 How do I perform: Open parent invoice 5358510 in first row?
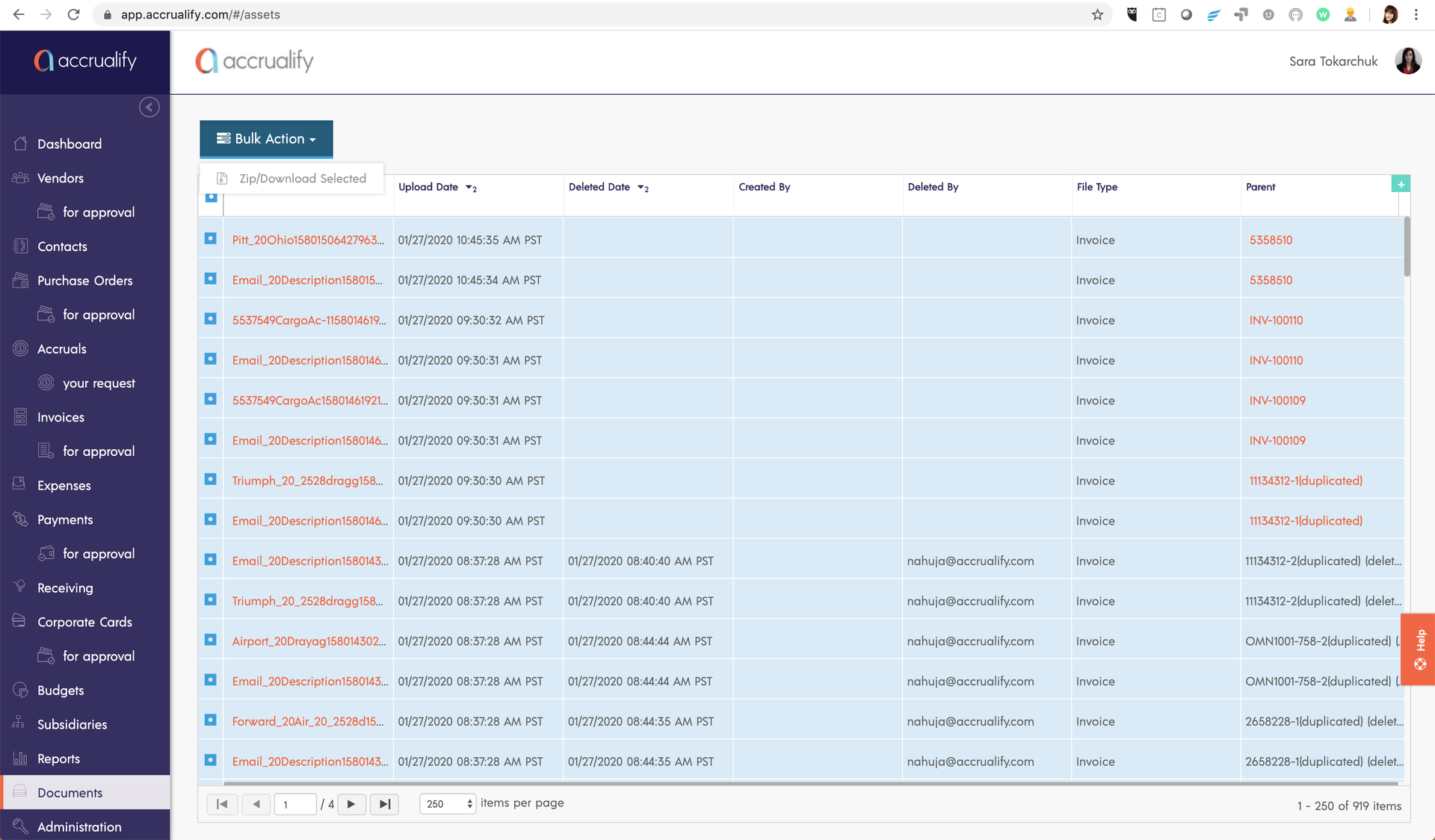(x=1271, y=240)
